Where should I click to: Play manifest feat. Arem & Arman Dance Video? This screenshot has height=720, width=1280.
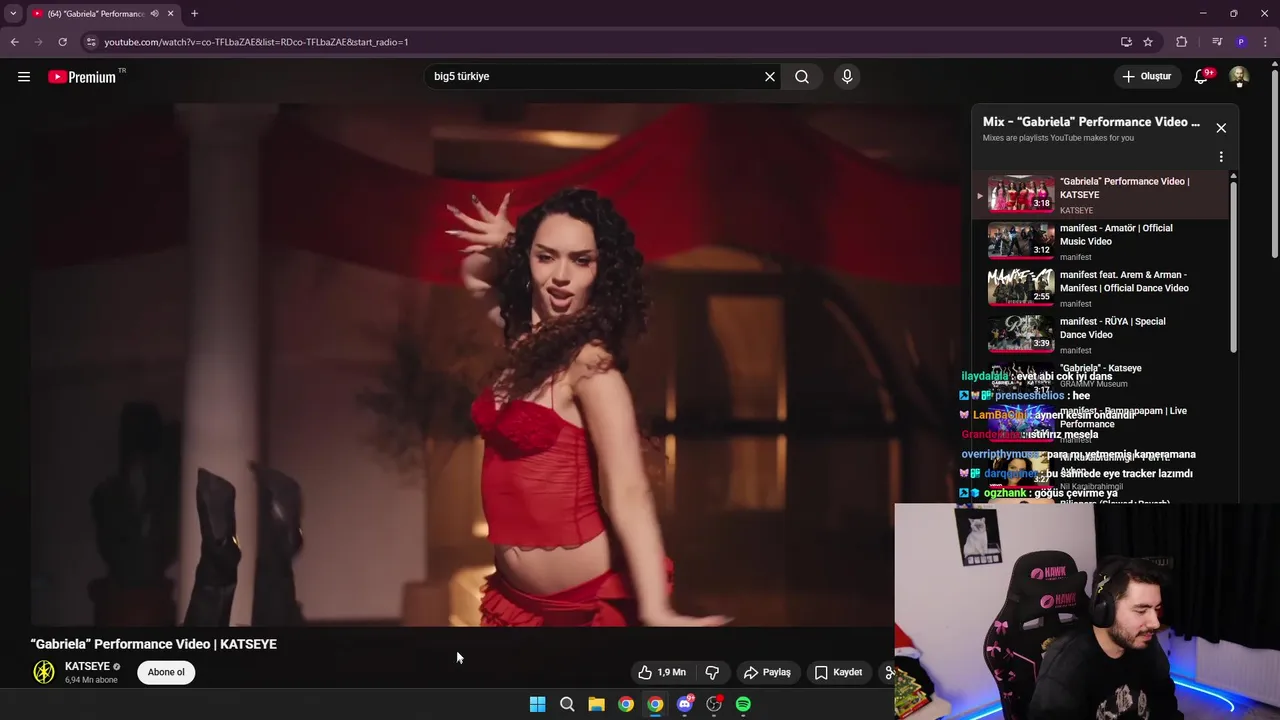[1100, 288]
